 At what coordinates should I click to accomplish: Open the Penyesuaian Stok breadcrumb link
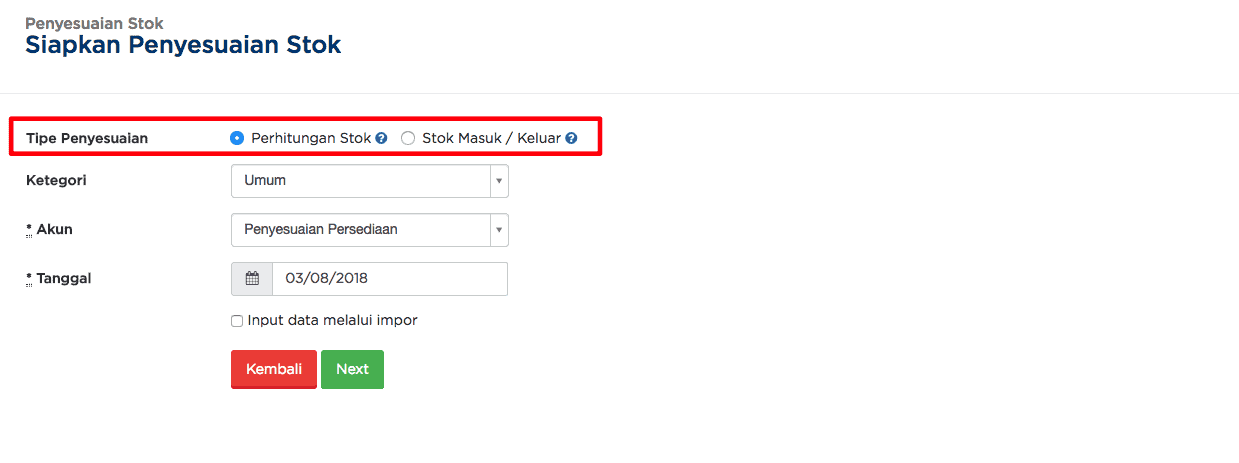(x=94, y=22)
